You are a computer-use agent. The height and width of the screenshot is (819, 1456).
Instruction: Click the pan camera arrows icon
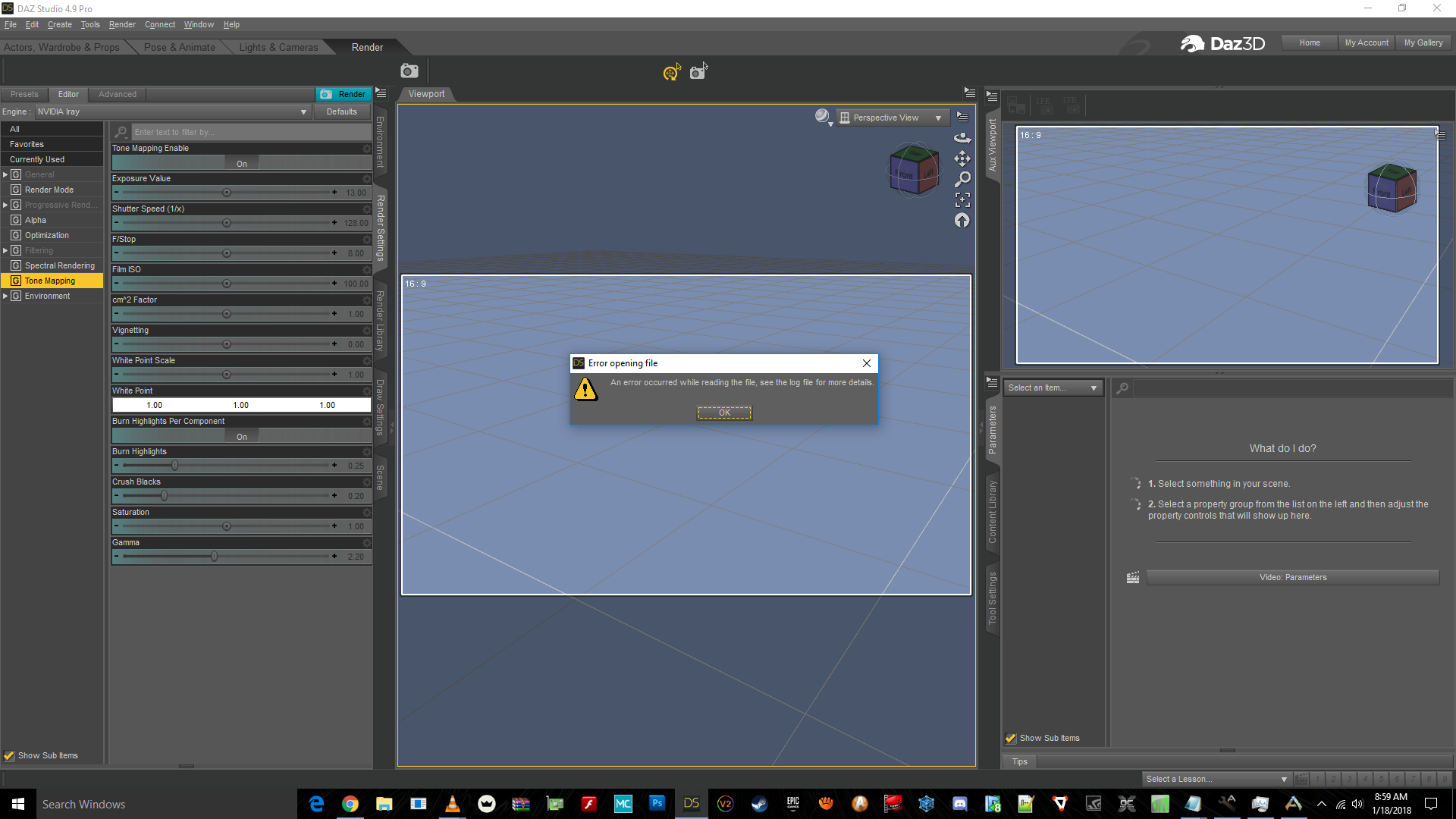962,158
